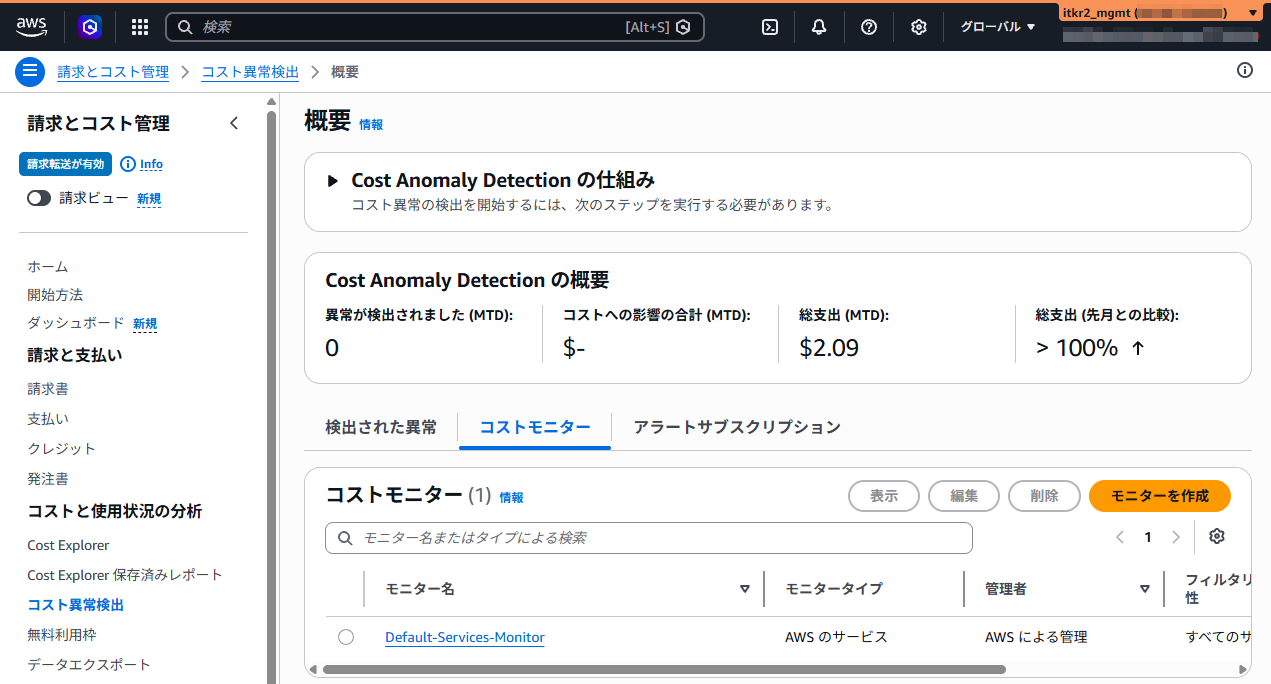Click 新規 link beside ダッシュボード
Image resolution: width=1271 pixels, height=684 pixels.
point(145,324)
